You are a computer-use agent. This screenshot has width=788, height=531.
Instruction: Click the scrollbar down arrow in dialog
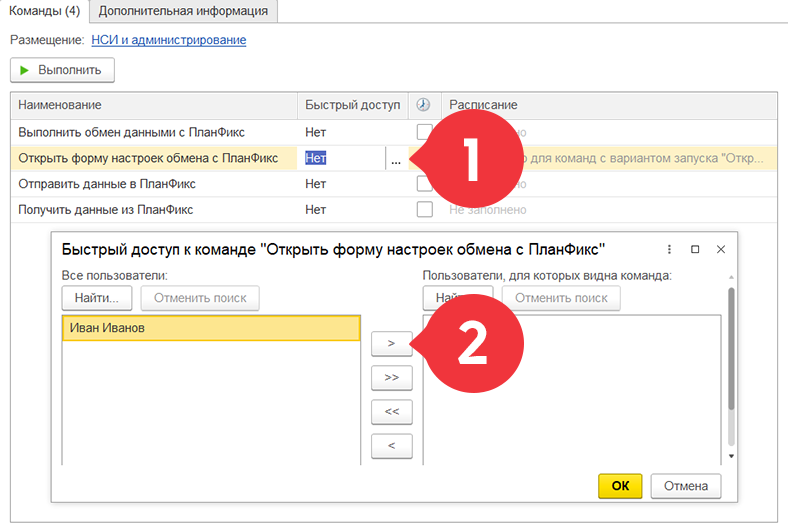point(731,456)
